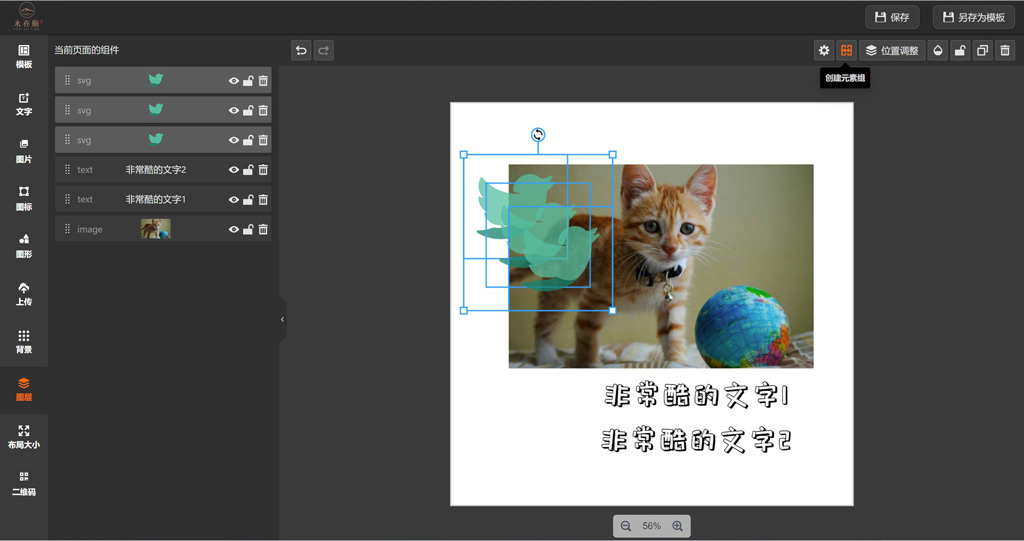Viewport: 1024px width, 541px height.
Task: Click the 56% zoom level
Action: [x=651, y=526]
